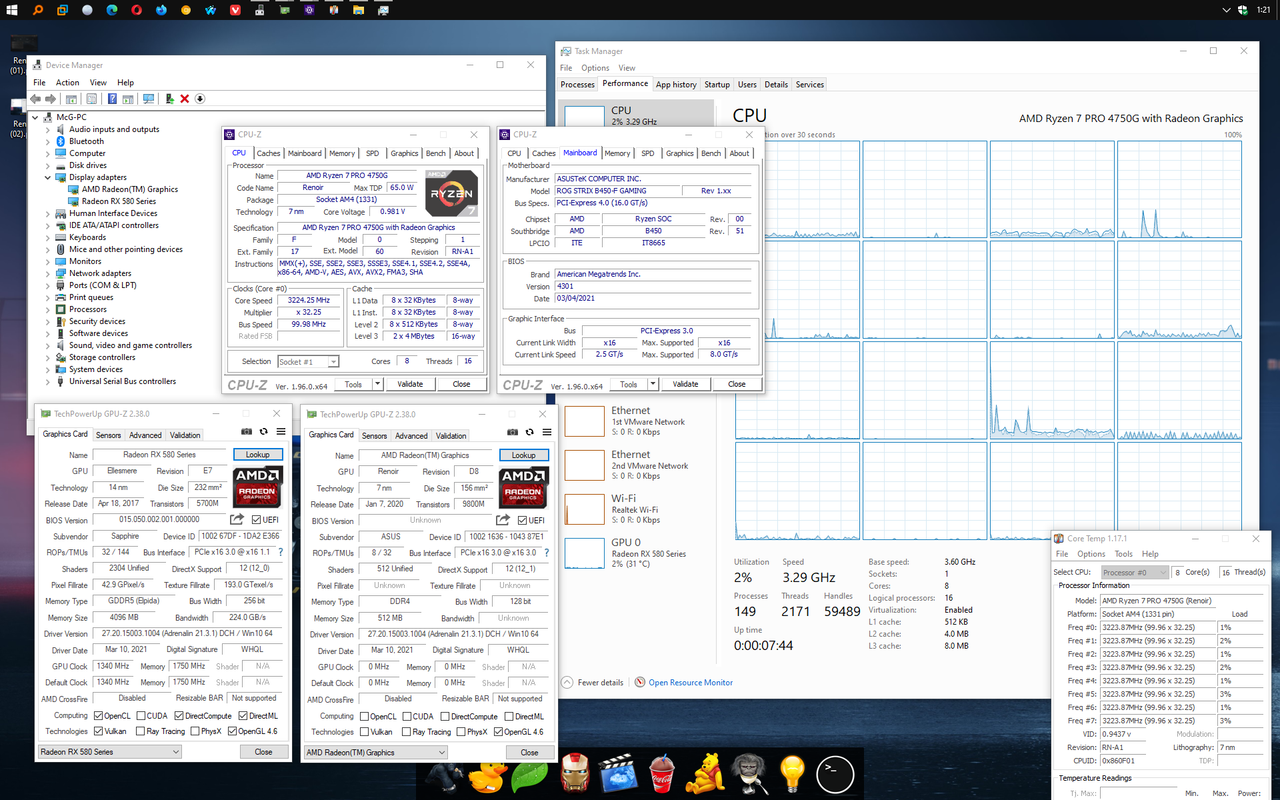Screen dimensions: 1280x800
Task: Open Startup tab in Task Manager
Action: pos(717,84)
